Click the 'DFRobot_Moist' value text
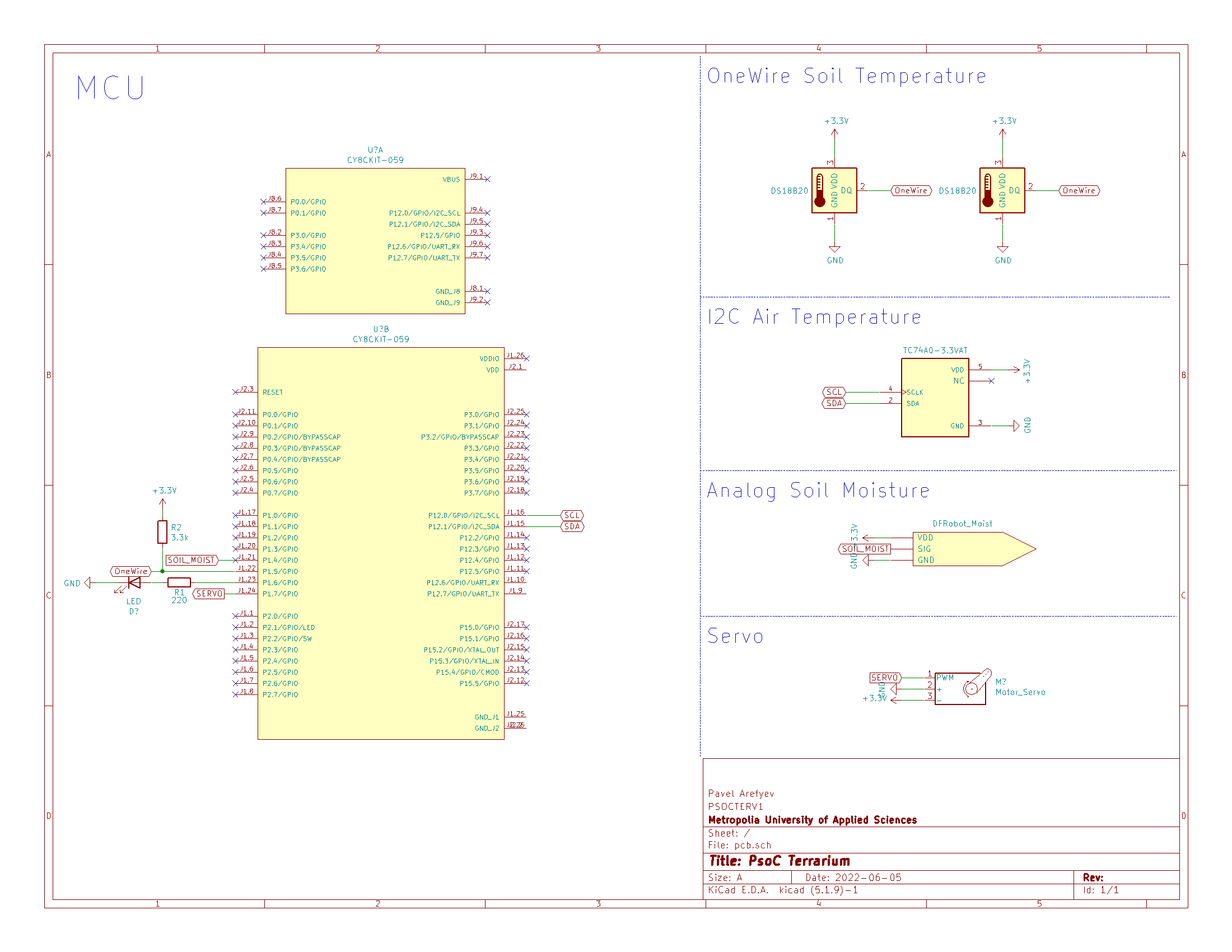1232x952 pixels. point(962,524)
